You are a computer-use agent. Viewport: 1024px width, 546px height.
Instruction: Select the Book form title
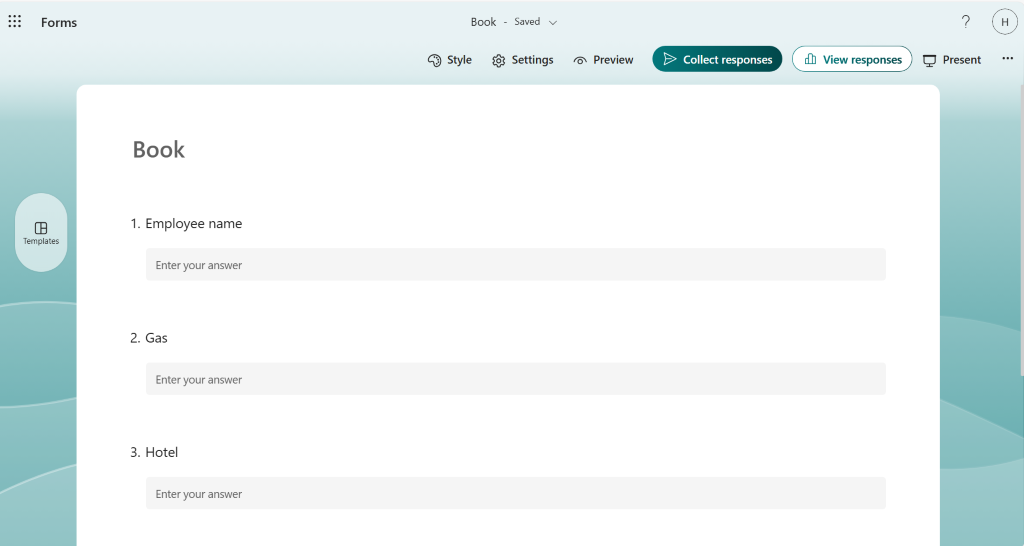coord(159,150)
